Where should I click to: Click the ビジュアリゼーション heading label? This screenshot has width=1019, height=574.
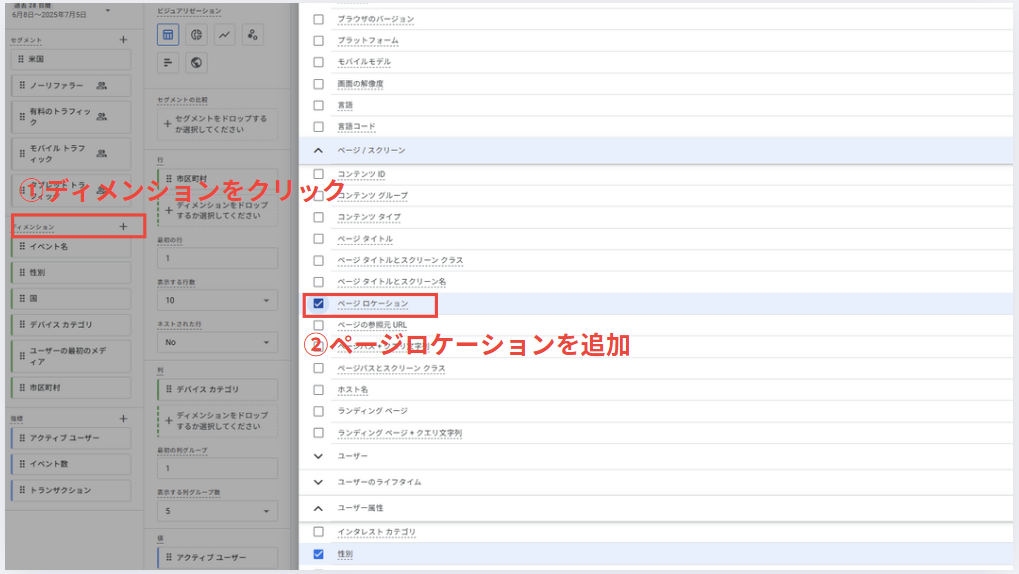[189, 11]
